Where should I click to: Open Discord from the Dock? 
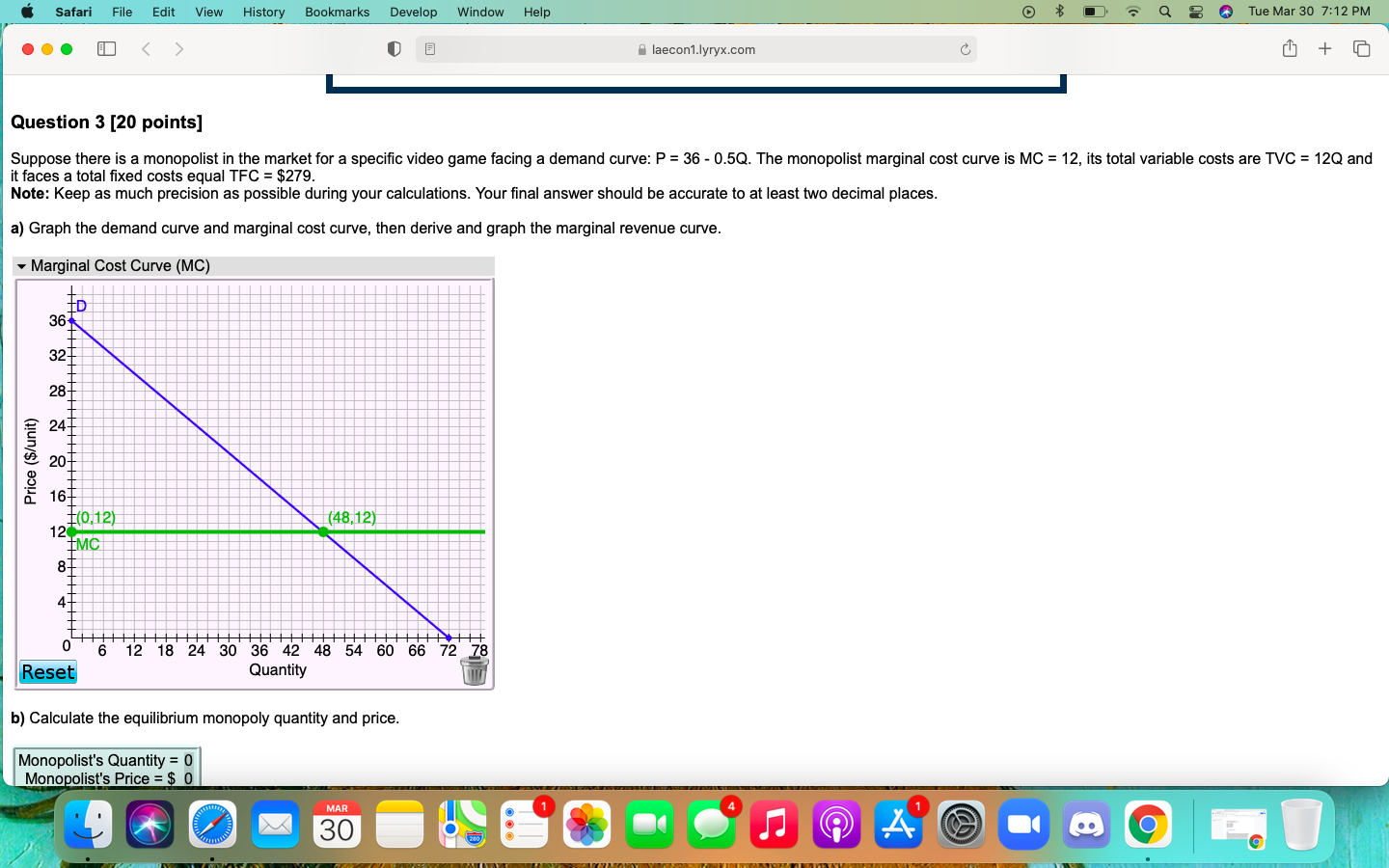1086,825
